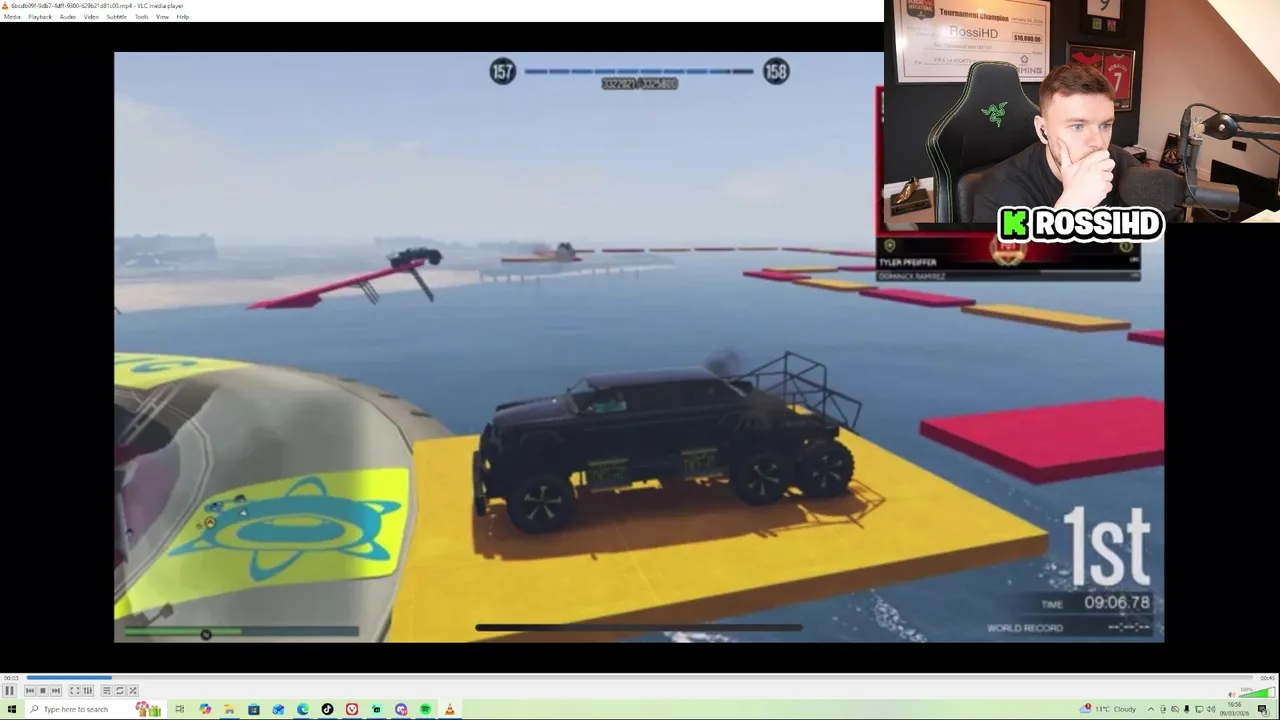1280x720 pixels.
Task: Open the Tools menu
Action: point(142,17)
